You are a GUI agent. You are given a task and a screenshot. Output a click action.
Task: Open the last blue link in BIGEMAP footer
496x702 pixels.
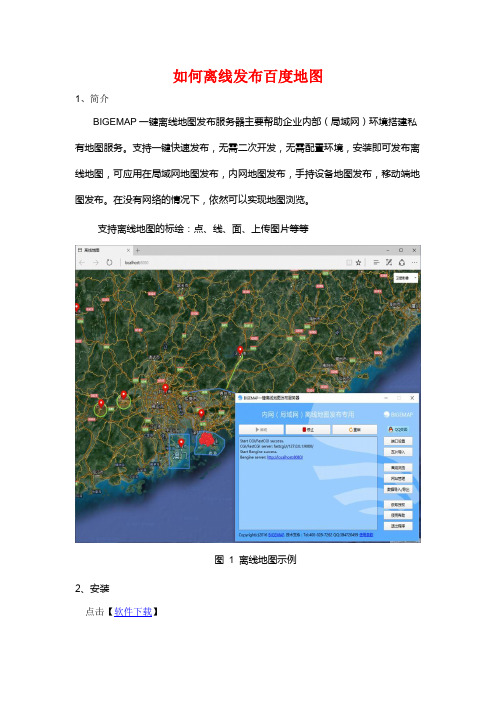click(366, 535)
